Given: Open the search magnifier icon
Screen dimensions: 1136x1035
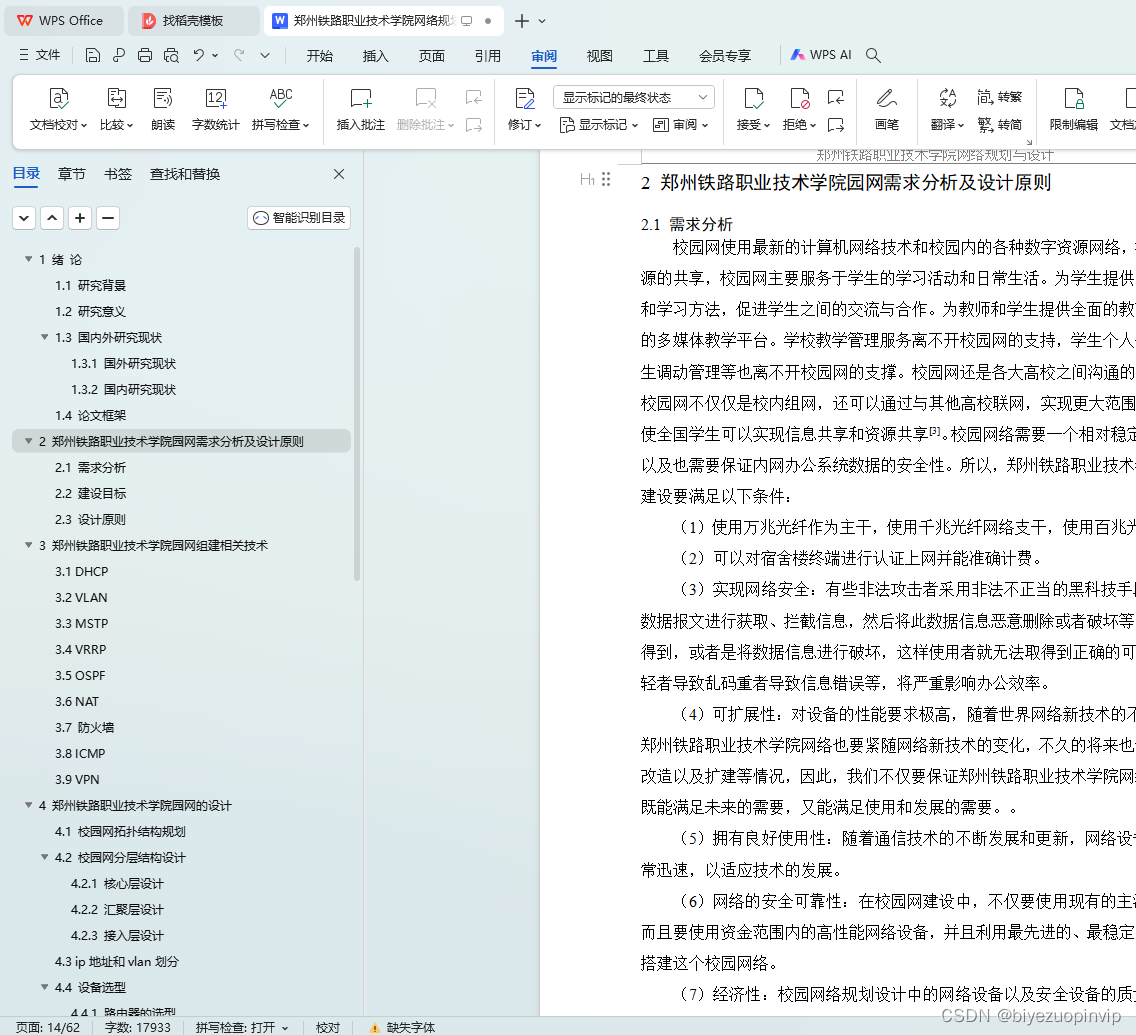Looking at the screenshot, I should tap(873, 55).
